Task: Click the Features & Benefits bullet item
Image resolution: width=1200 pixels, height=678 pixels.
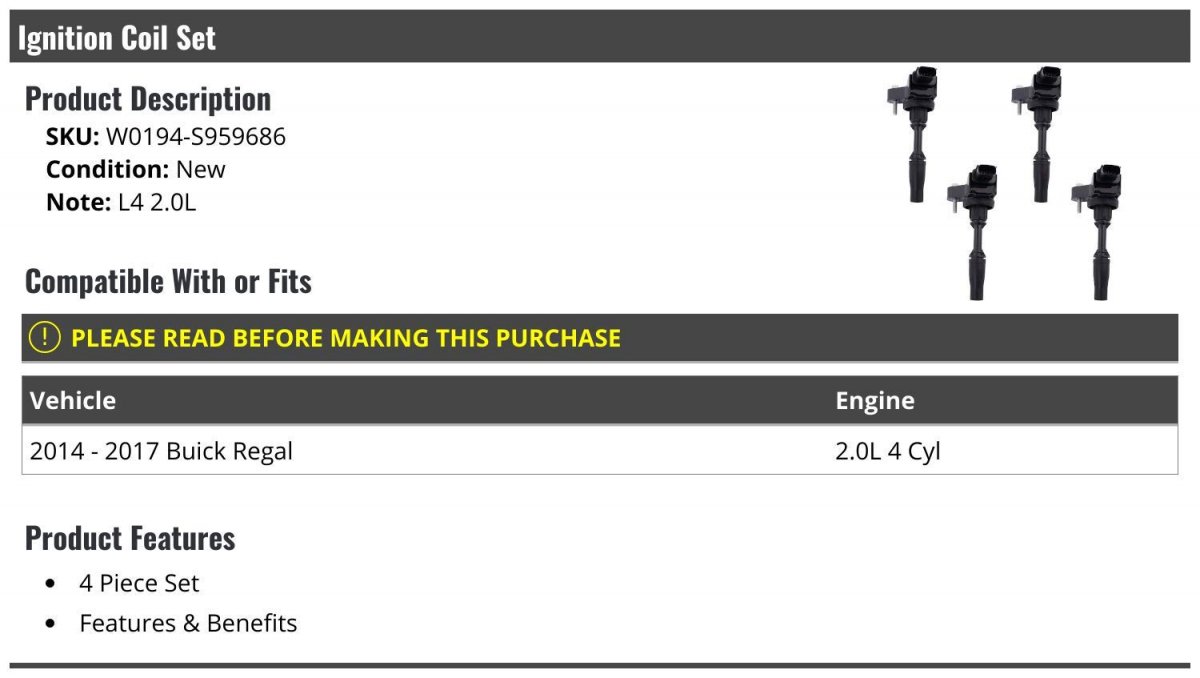Action: (188, 623)
